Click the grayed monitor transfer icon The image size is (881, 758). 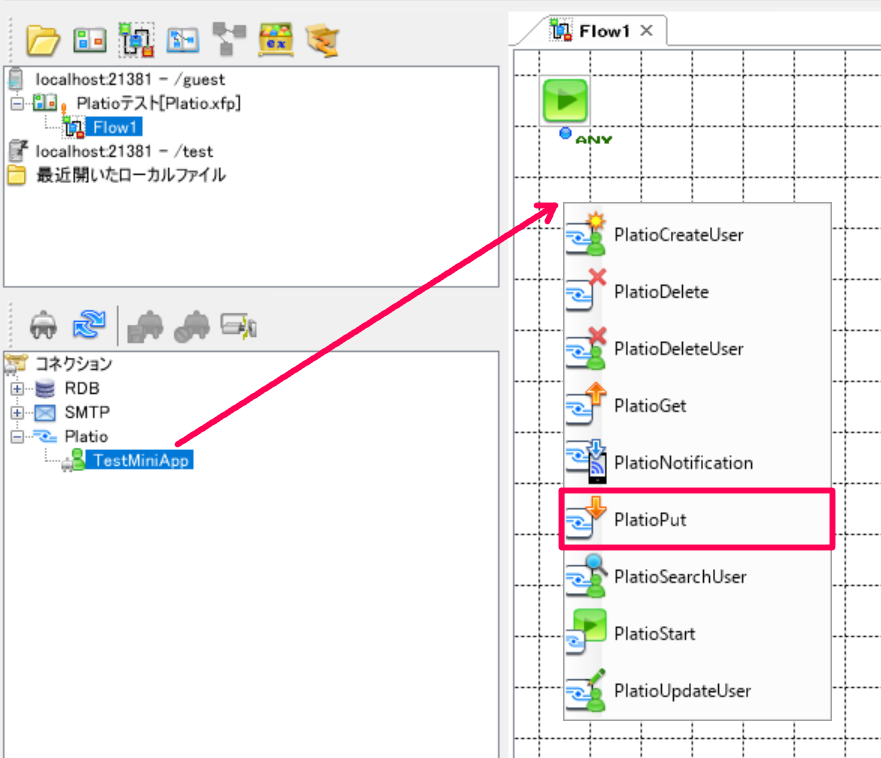click(239, 326)
